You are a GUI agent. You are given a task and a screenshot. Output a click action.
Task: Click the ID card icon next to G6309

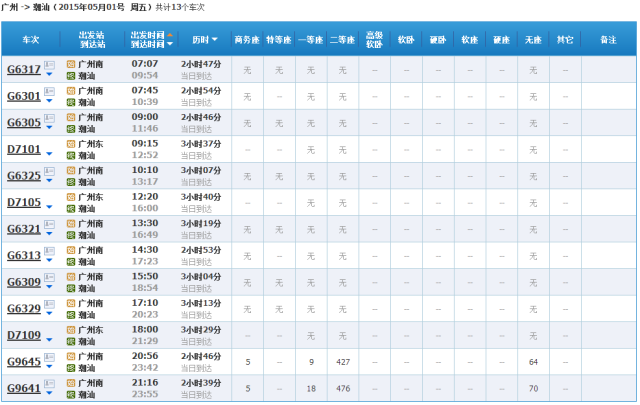click(x=49, y=276)
